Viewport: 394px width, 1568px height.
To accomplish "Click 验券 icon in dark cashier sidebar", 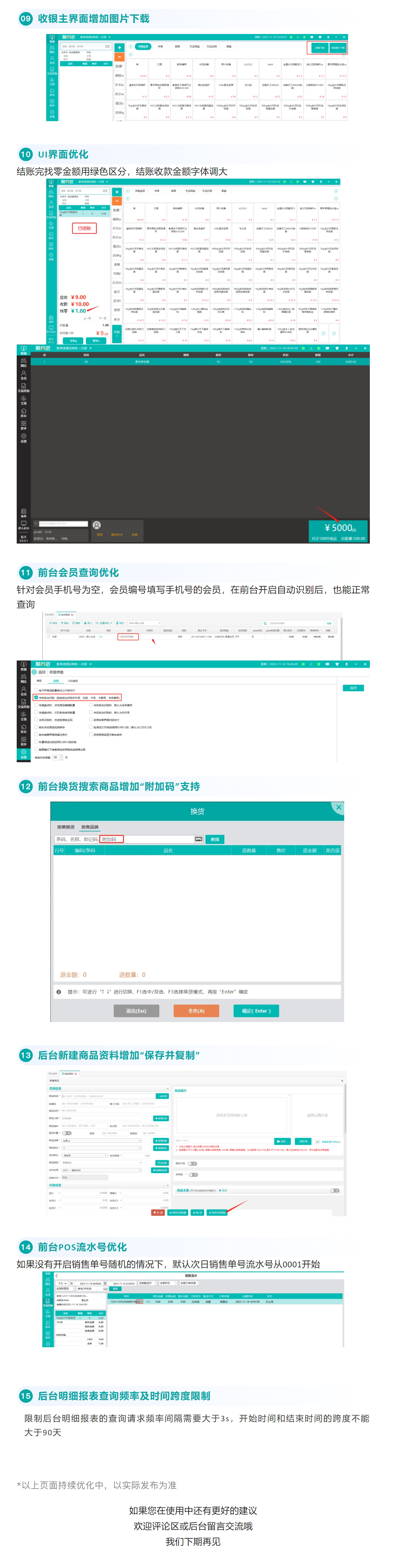I will [23, 513].
